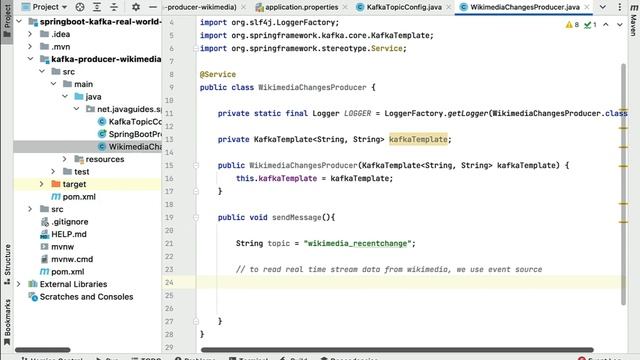Collapse the net.javaguides package

[x=76, y=109]
